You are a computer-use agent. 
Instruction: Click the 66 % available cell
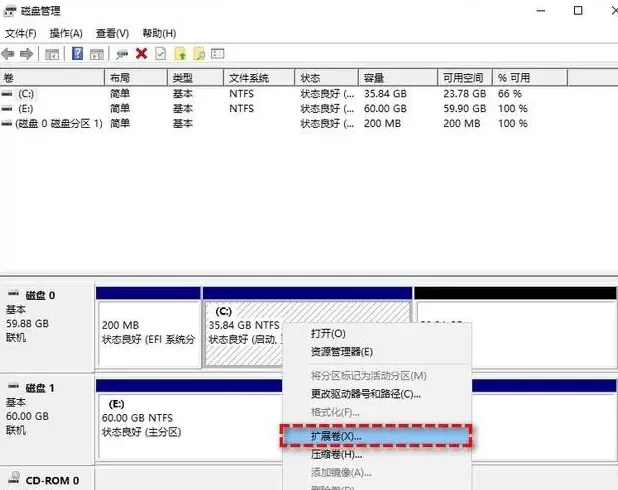(510, 94)
